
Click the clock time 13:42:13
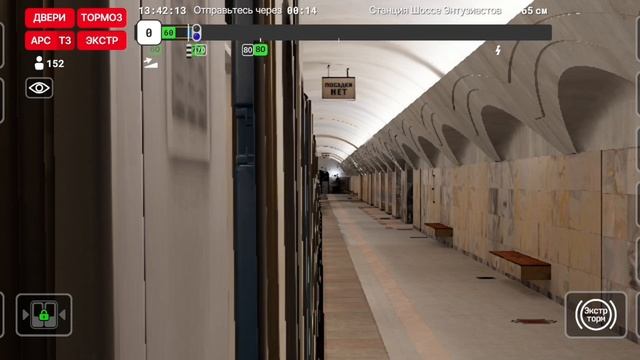coord(162,11)
